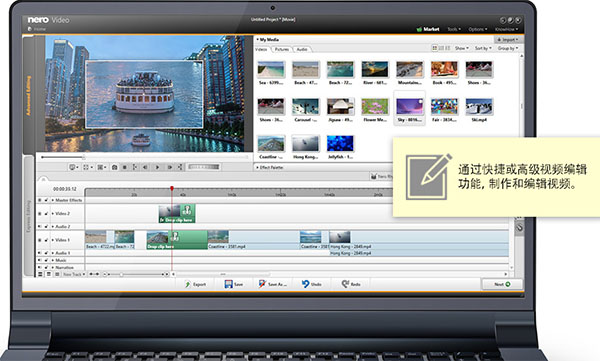Open the Tools menu
The width and height of the screenshot is (600, 361).
coord(454,29)
